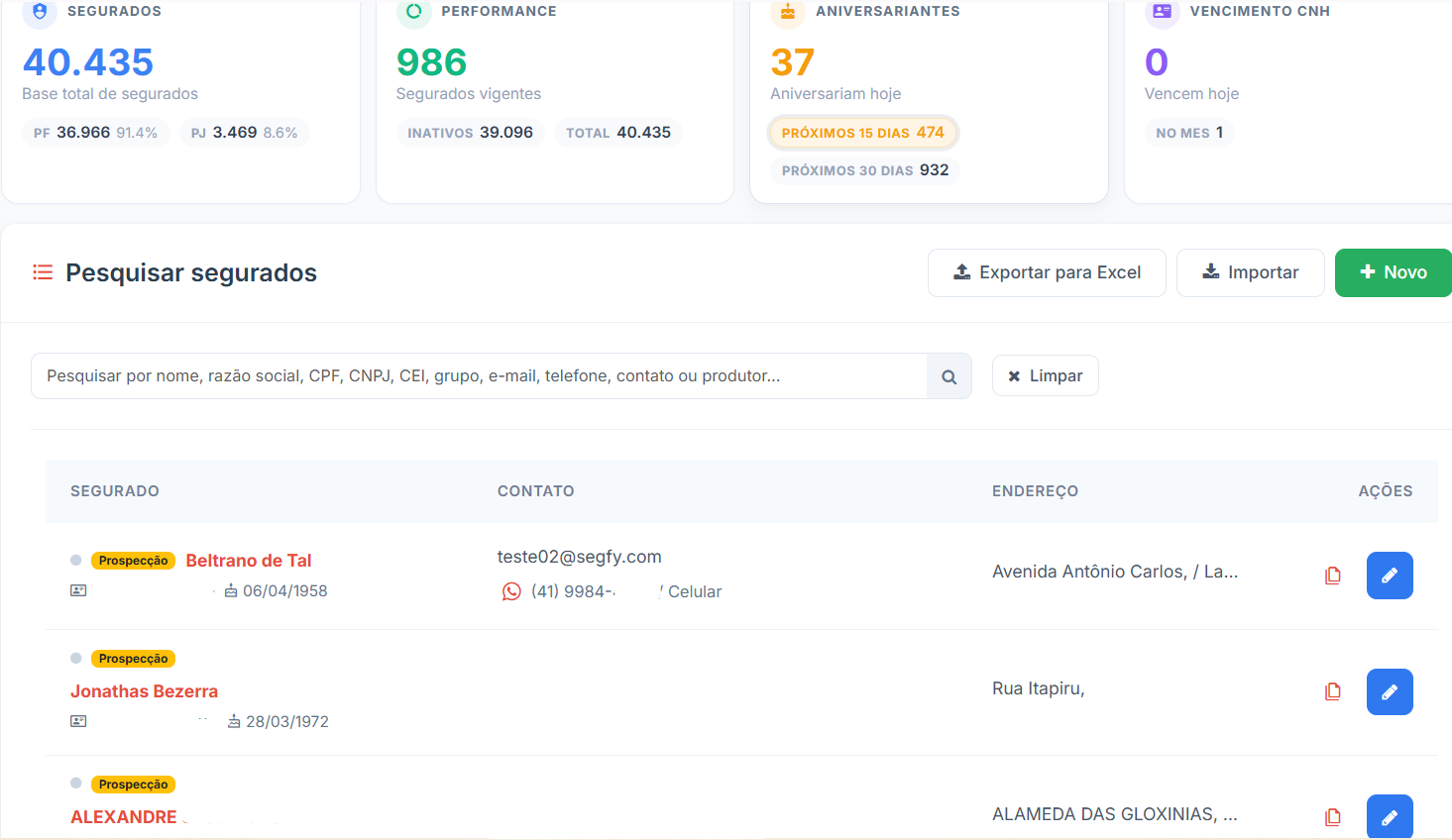Open the Beltrano de Tal name link
1452x840 pixels.
[249, 561]
